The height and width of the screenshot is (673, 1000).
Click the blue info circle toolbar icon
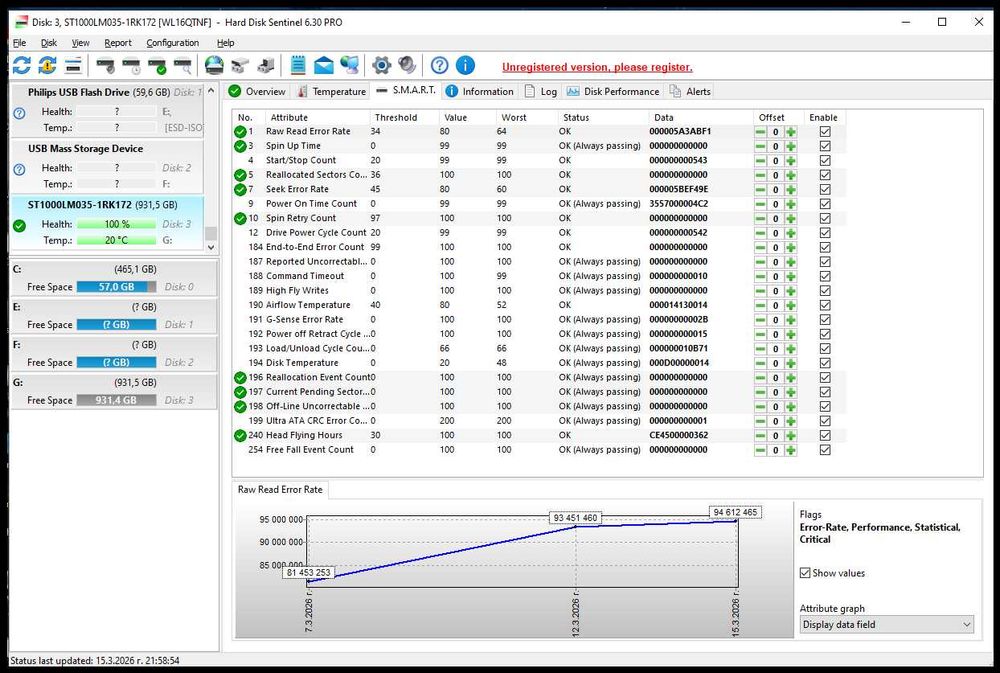465,66
